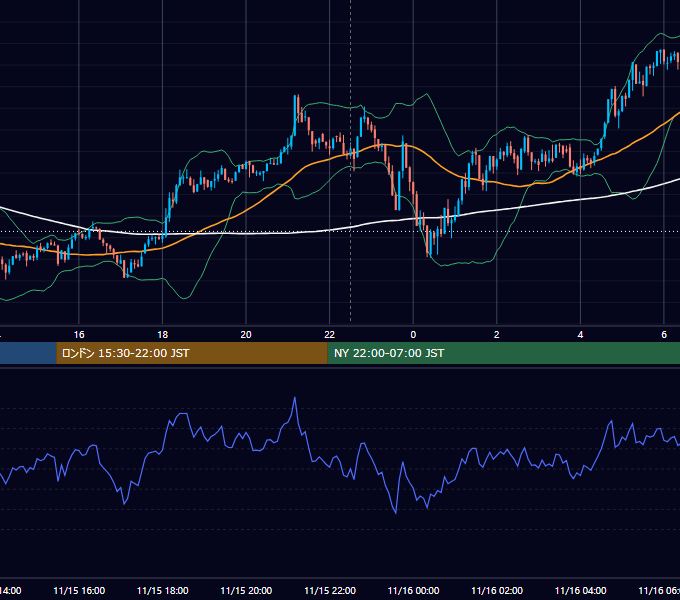Click the 4 hour label on chart axis
The width and height of the screenshot is (680, 600).
[x=580, y=335]
